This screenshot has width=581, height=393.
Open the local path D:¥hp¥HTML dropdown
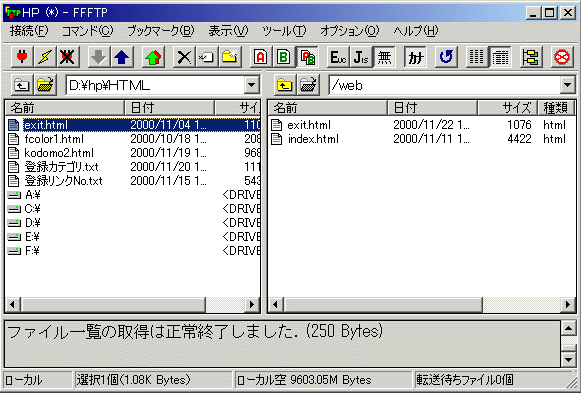pyautogui.click(x=252, y=85)
